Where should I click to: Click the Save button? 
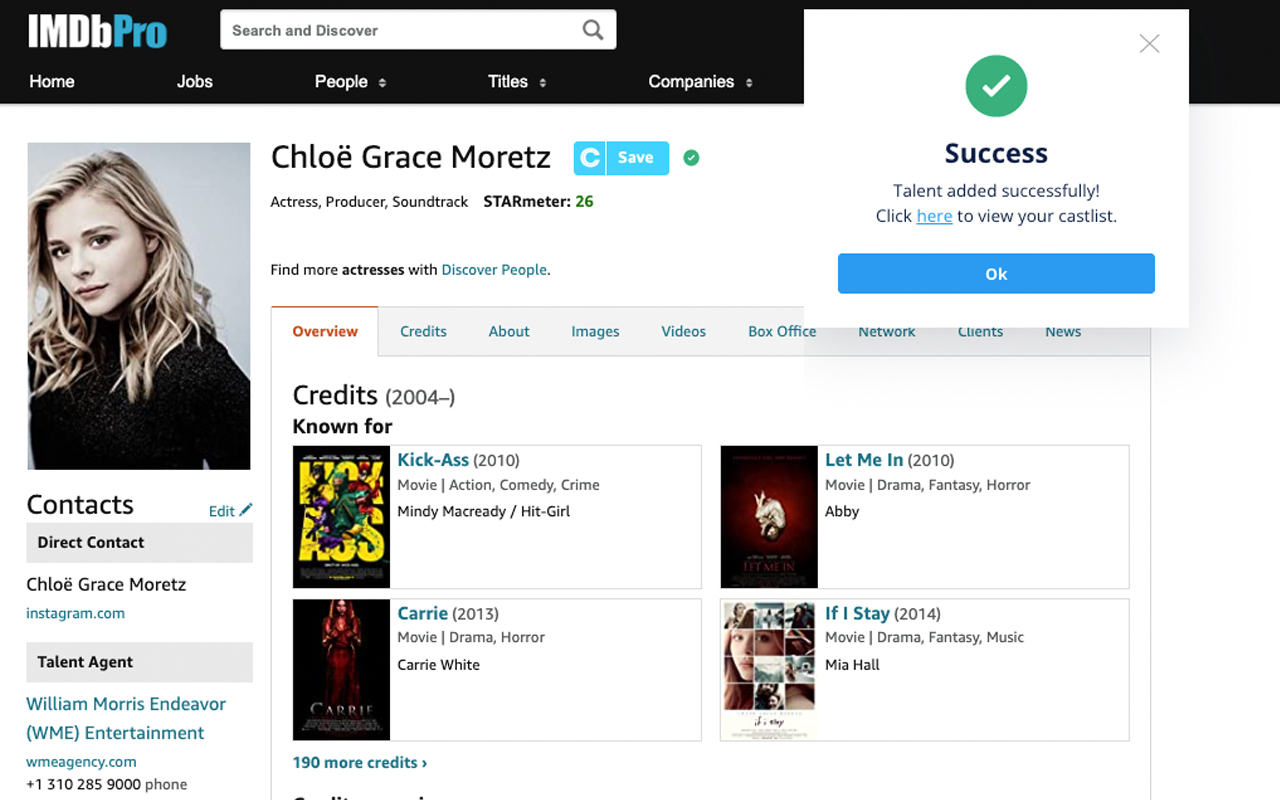coord(637,158)
